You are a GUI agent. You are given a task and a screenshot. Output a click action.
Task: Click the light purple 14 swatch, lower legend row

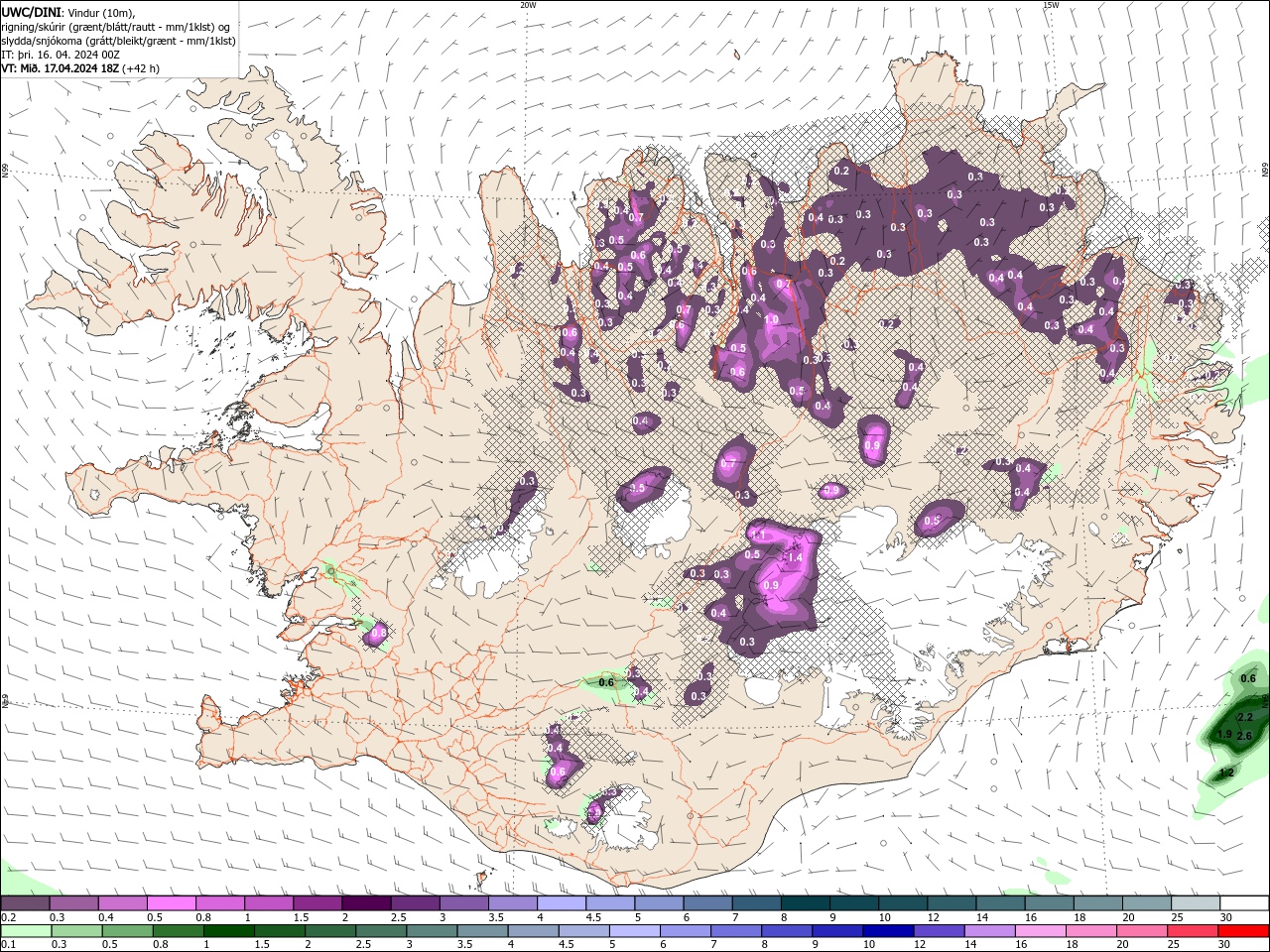pos(990,930)
